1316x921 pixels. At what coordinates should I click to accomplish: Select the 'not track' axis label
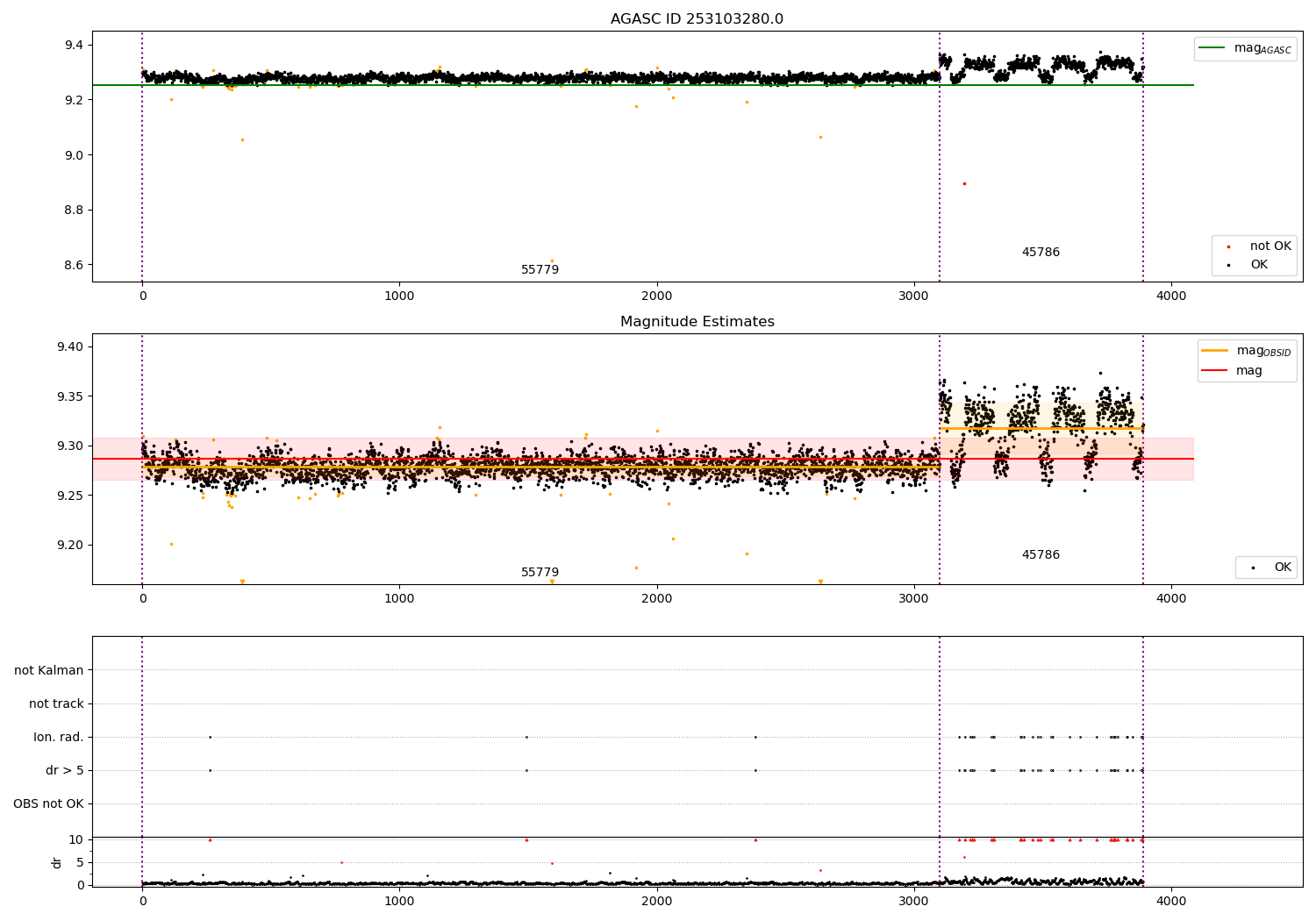click(x=56, y=704)
